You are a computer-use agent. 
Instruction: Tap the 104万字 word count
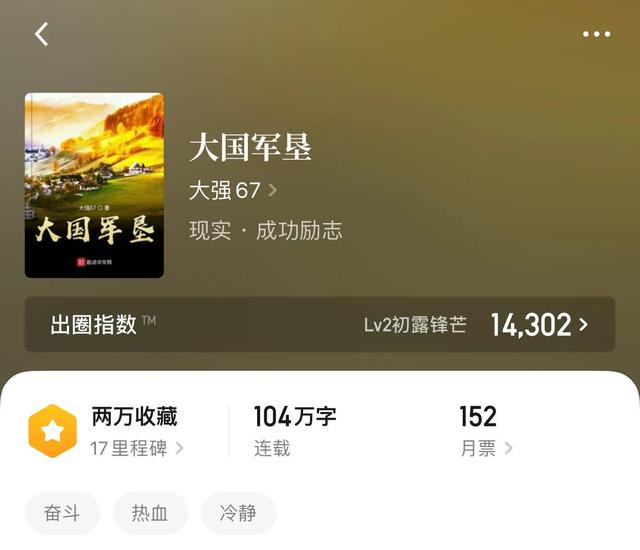click(x=295, y=417)
